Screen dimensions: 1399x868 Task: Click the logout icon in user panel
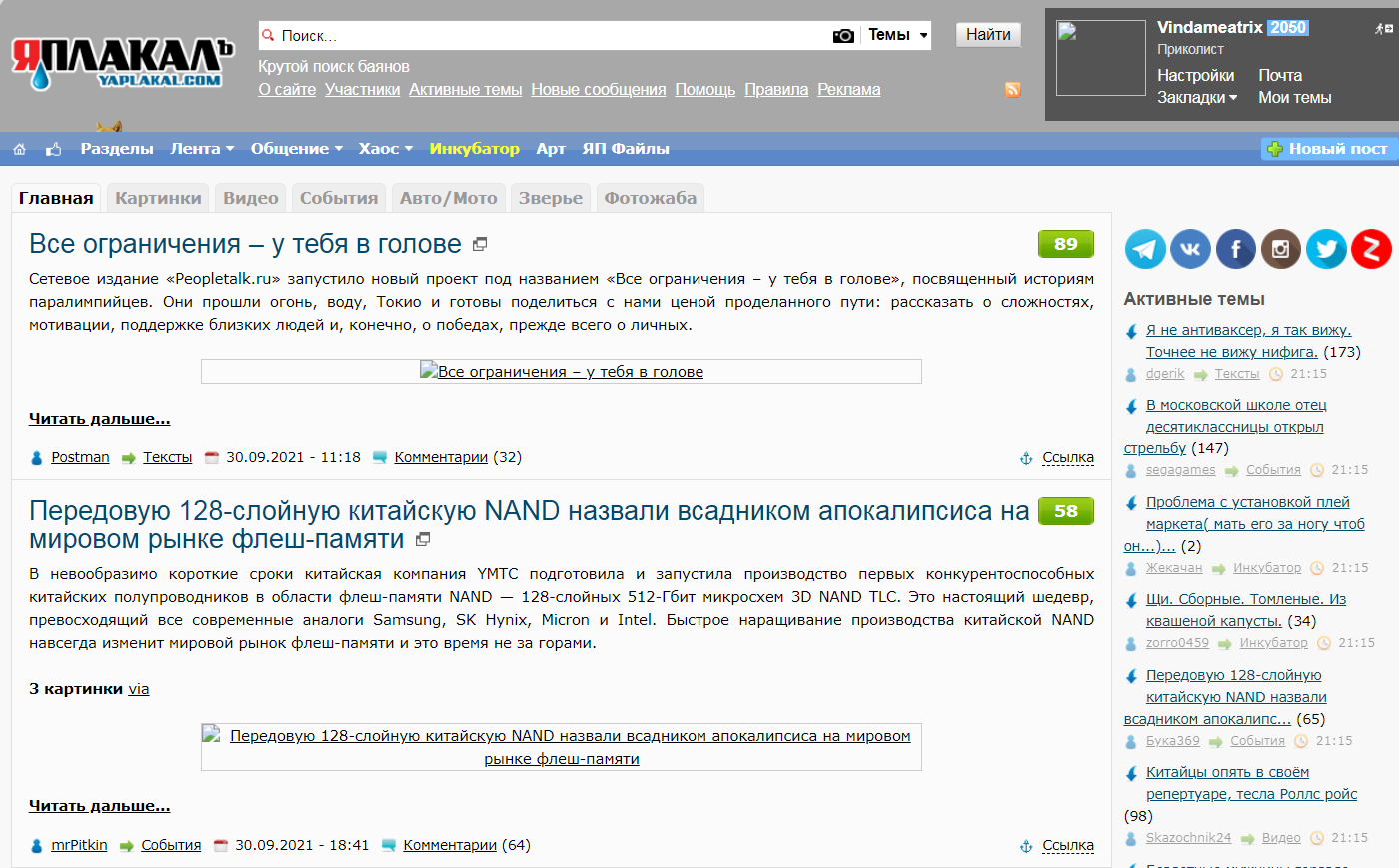(1384, 29)
